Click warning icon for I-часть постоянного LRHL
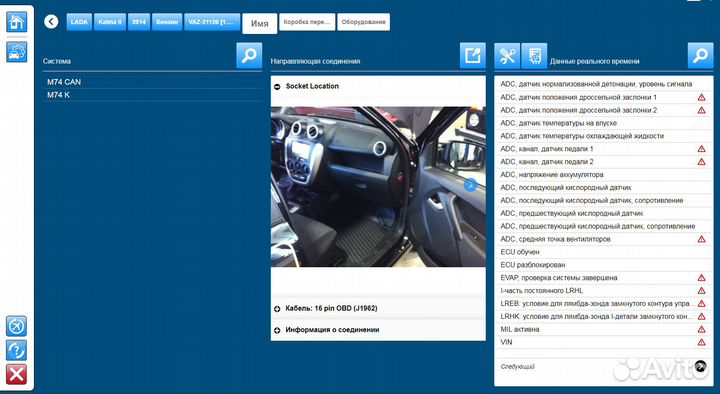 pyautogui.click(x=701, y=291)
